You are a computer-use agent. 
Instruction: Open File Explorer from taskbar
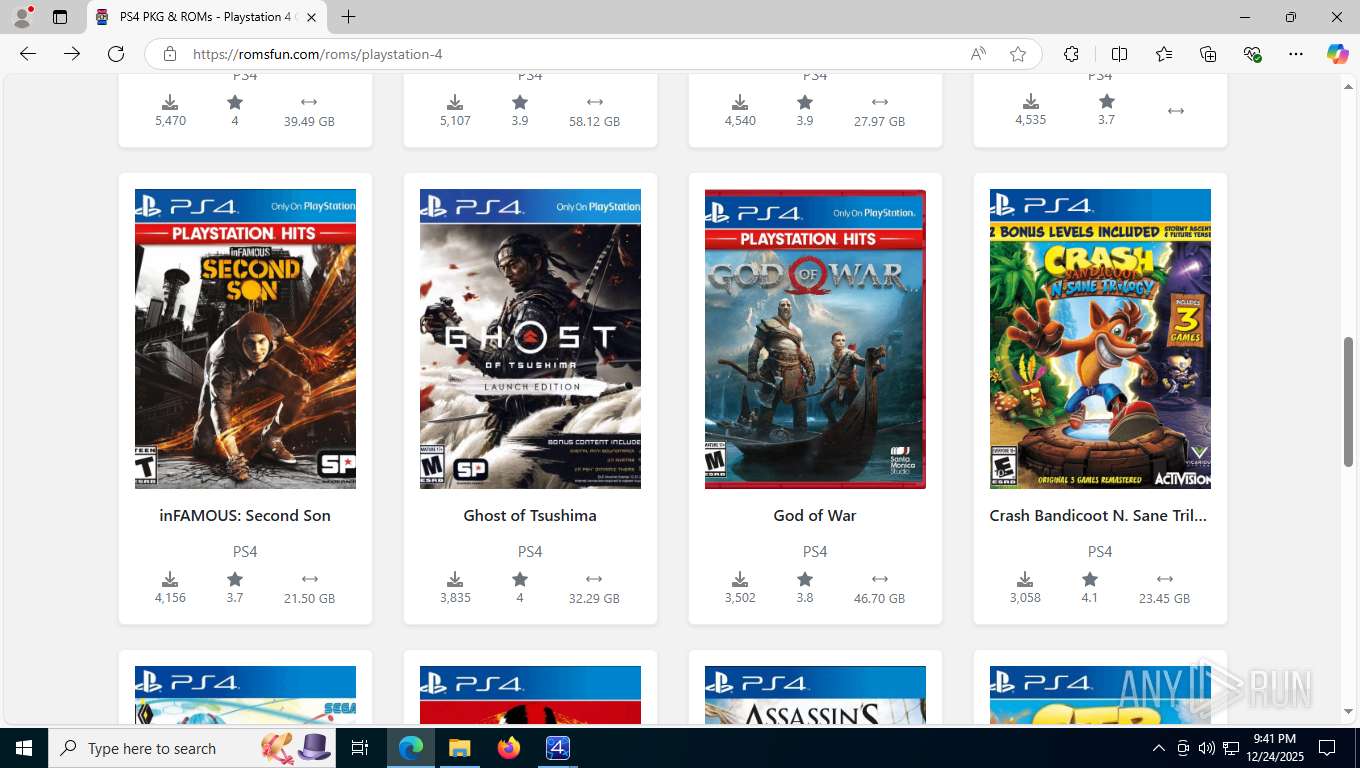click(x=459, y=748)
